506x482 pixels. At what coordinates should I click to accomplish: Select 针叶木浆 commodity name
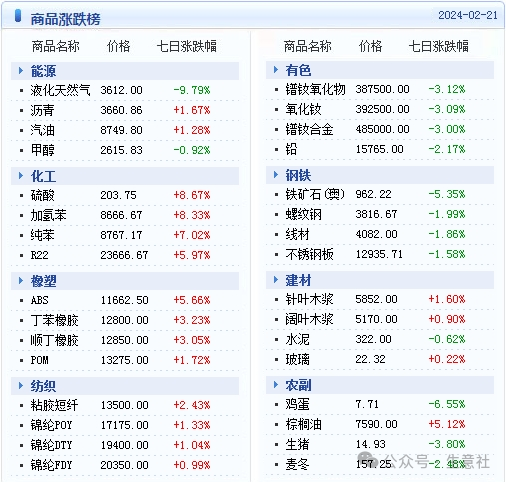[x=309, y=299]
